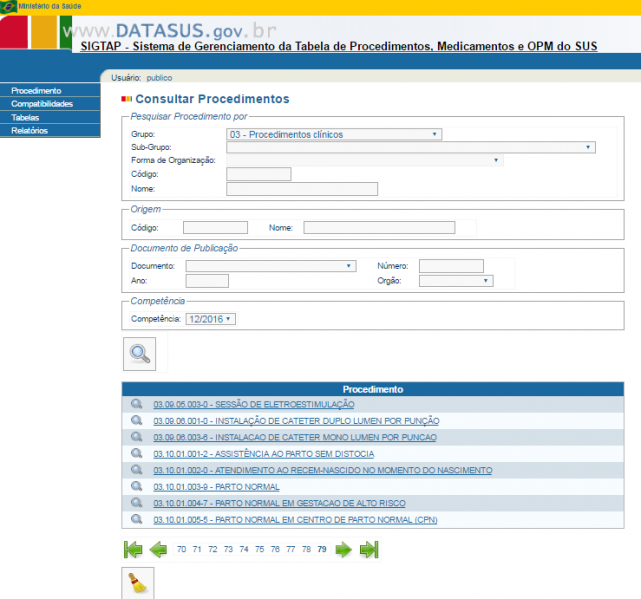Click magnifier icon beside CATETER DUPLO LUMEN

(x=137, y=420)
